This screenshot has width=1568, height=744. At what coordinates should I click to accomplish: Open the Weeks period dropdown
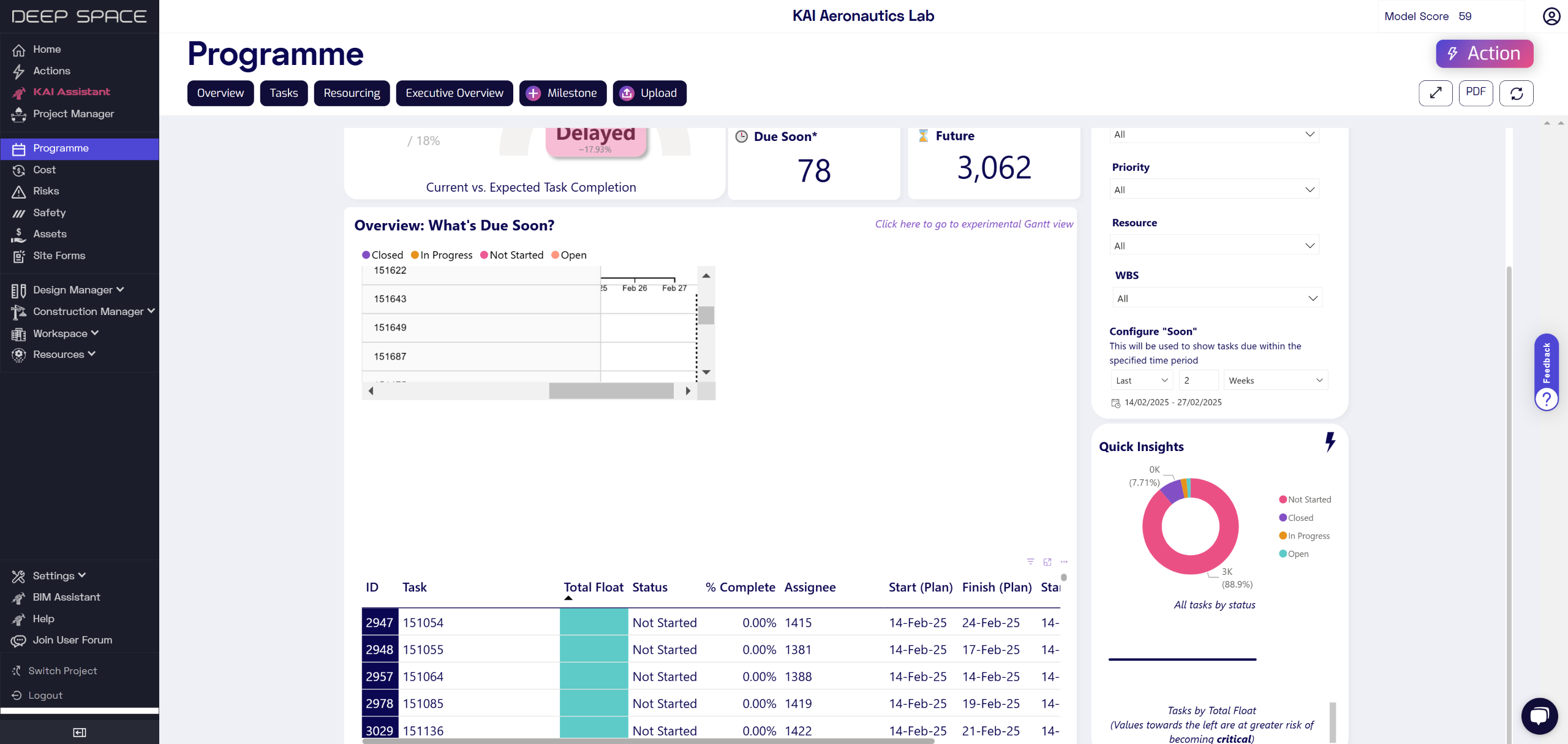point(1275,381)
